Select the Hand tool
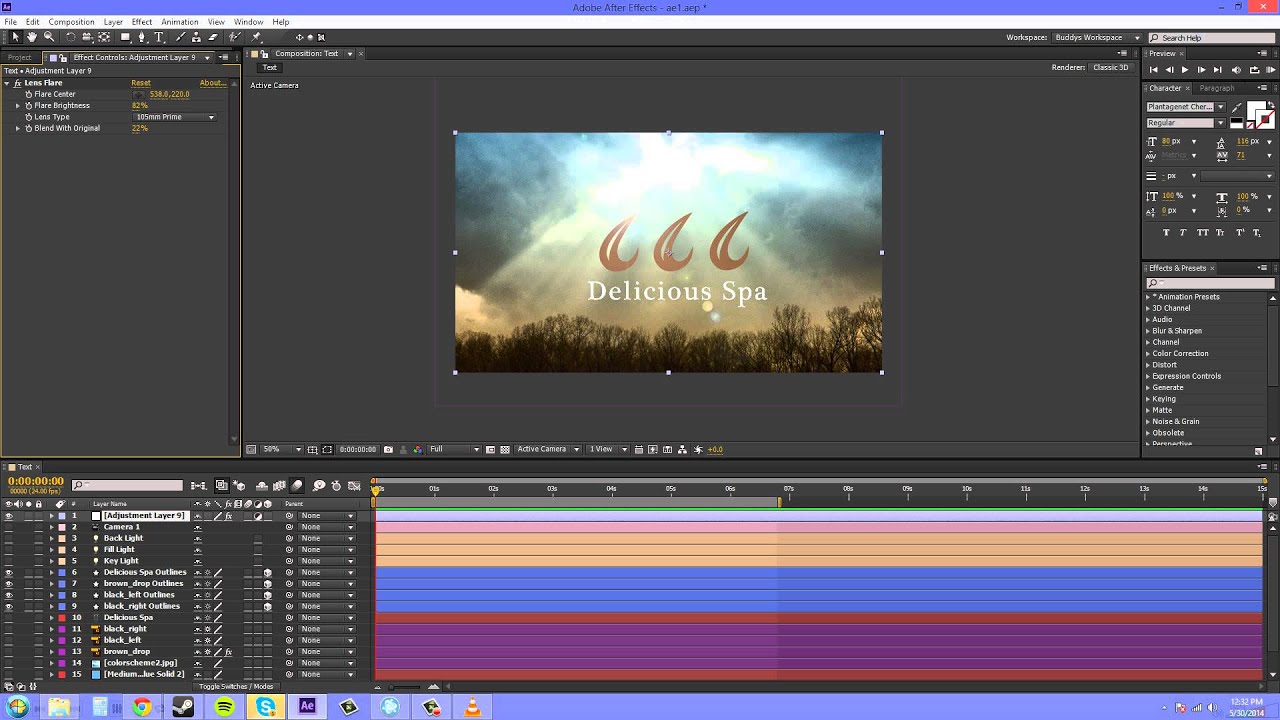 pyautogui.click(x=32, y=37)
